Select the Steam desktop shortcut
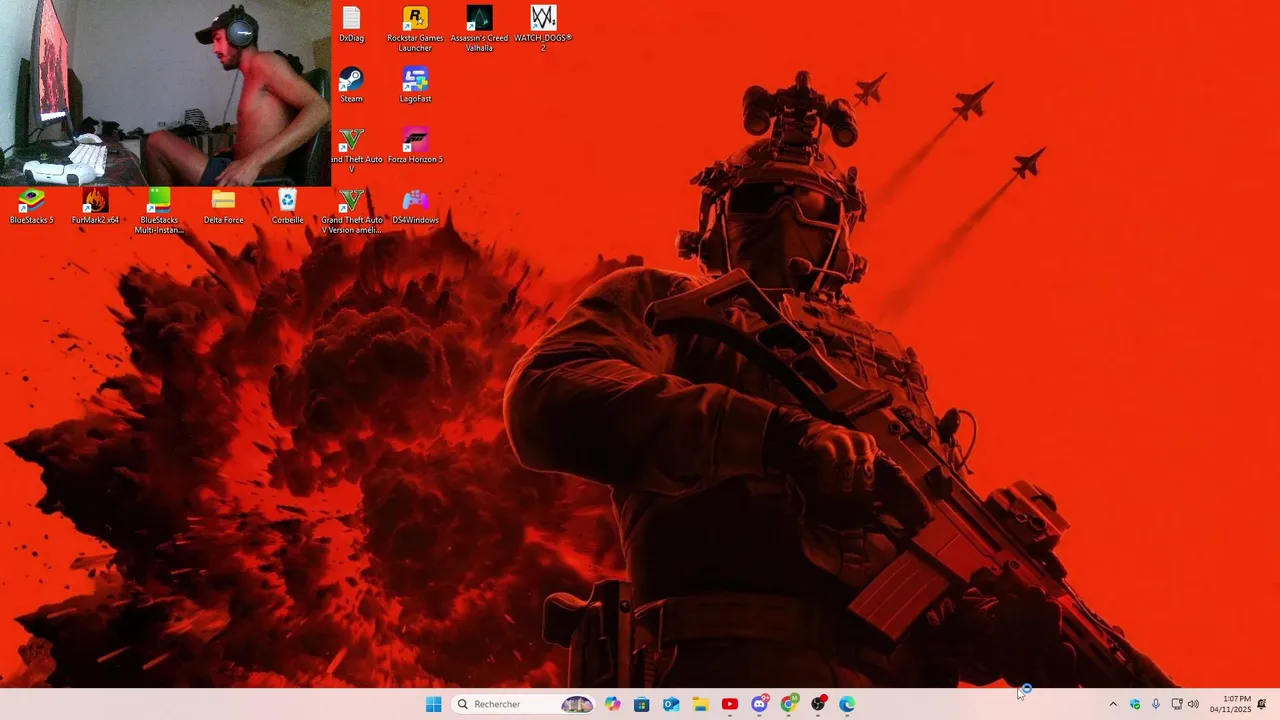Screen dimensions: 1280x720 [351, 85]
